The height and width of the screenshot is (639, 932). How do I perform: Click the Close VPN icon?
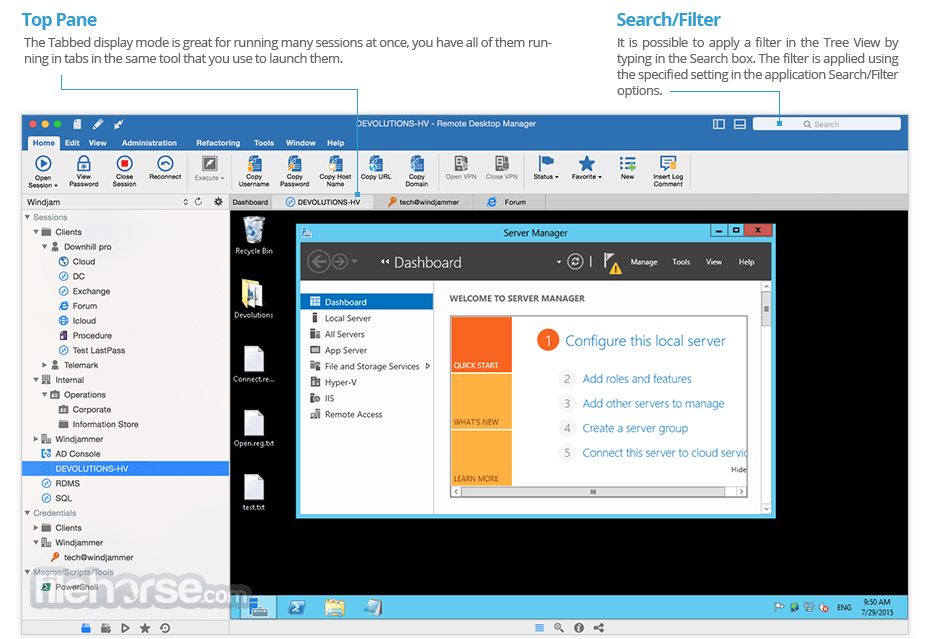click(502, 163)
